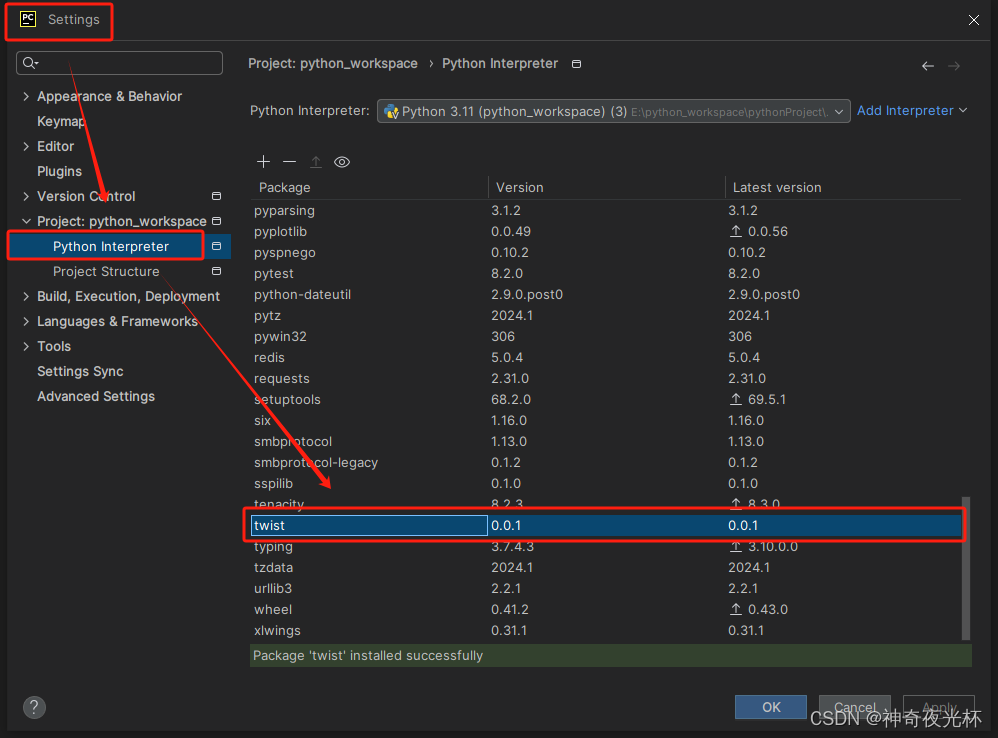Screen dimensions: 998x738
Task: Click the back navigation arrow
Action: [x=928, y=66]
